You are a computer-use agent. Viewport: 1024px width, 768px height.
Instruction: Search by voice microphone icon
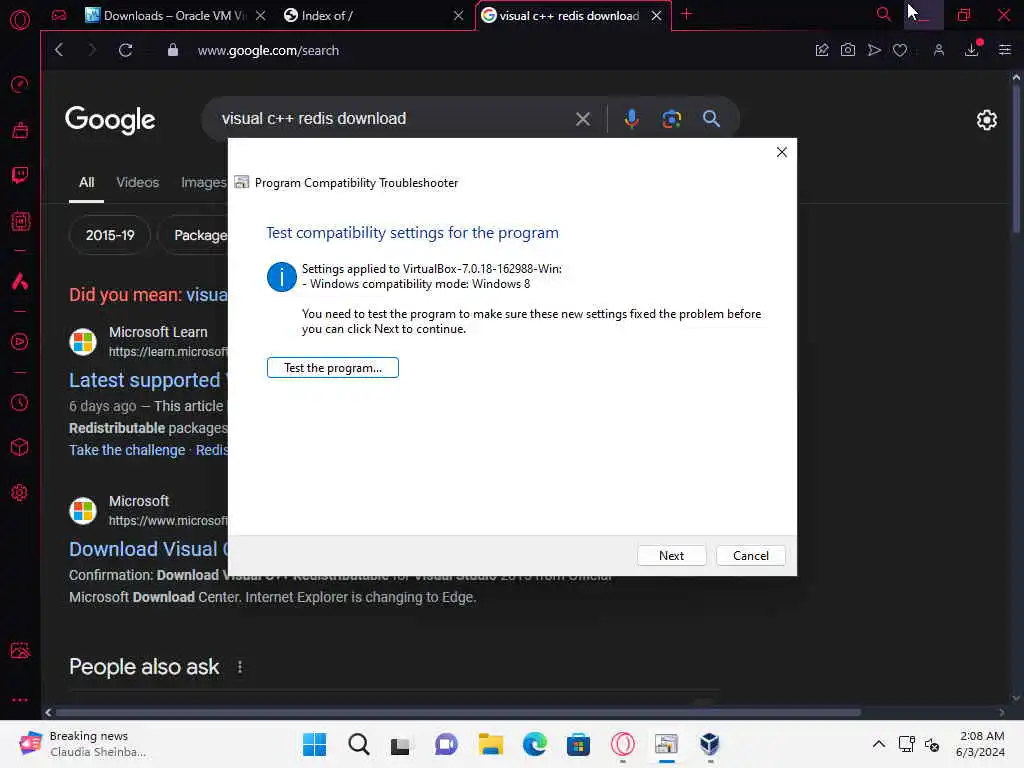(x=631, y=119)
